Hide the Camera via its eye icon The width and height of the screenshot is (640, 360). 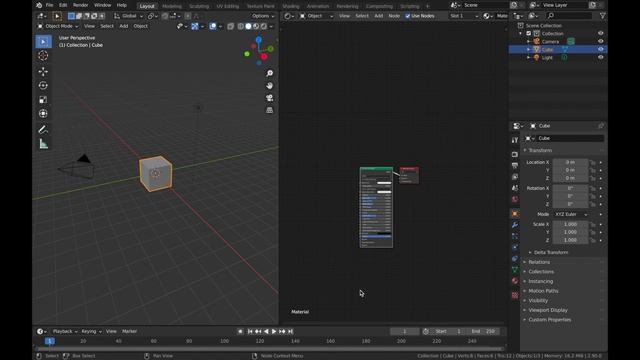[600, 41]
